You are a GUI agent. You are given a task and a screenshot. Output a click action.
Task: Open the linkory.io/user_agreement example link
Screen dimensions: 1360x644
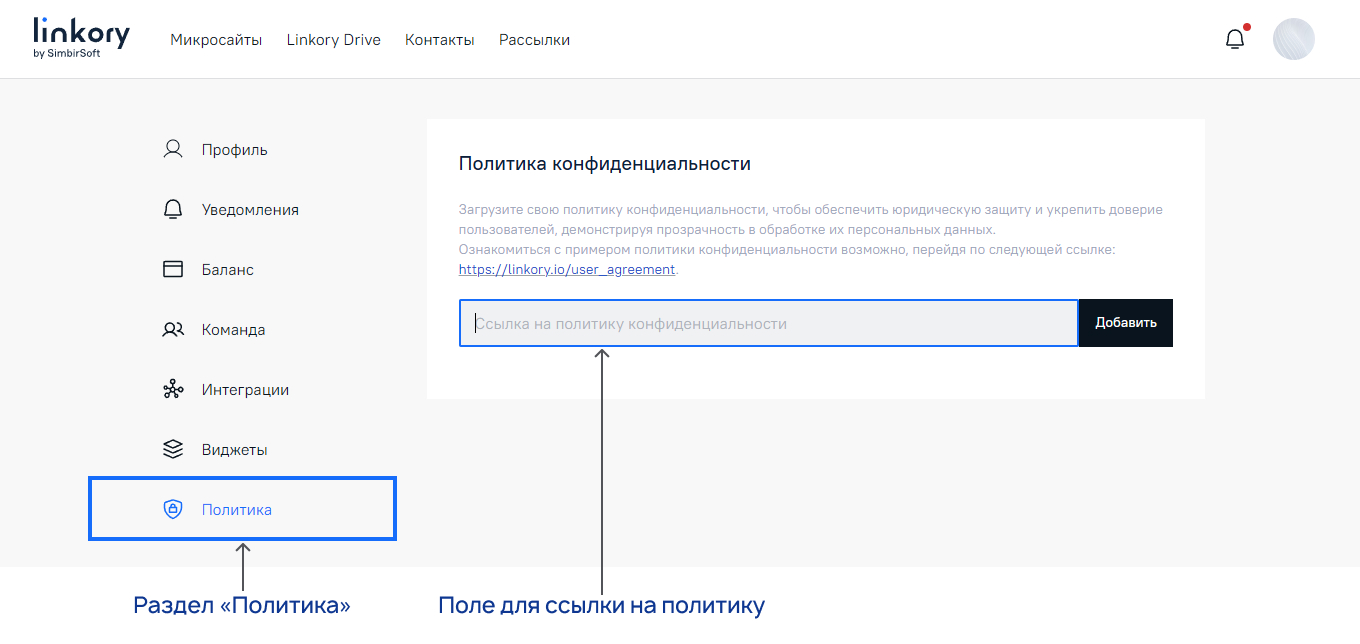tap(566, 269)
